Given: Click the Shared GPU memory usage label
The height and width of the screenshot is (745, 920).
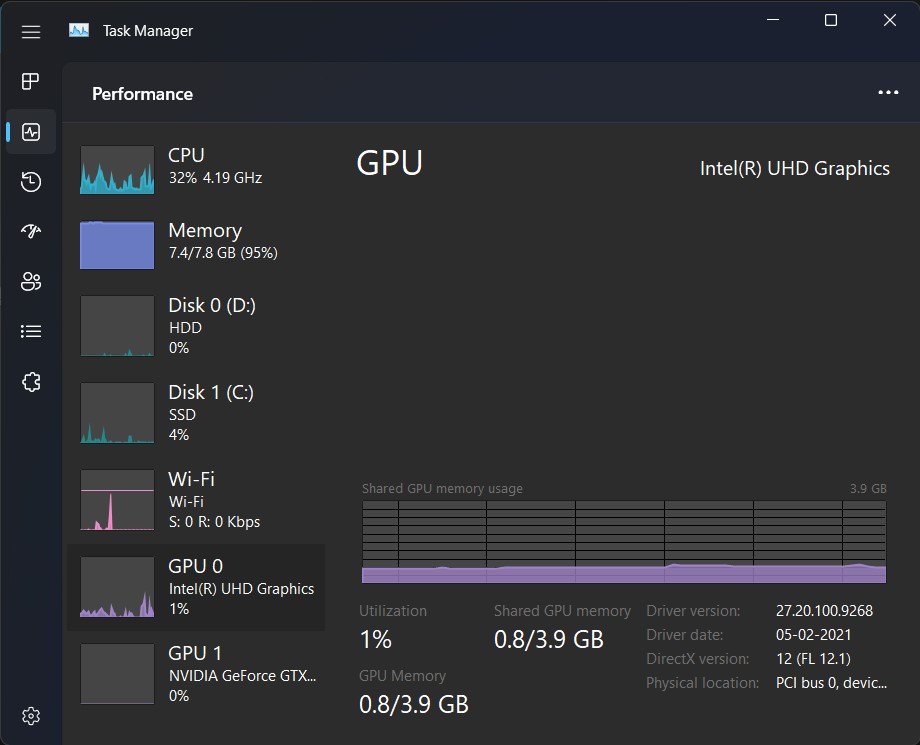Looking at the screenshot, I should (x=442, y=489).
